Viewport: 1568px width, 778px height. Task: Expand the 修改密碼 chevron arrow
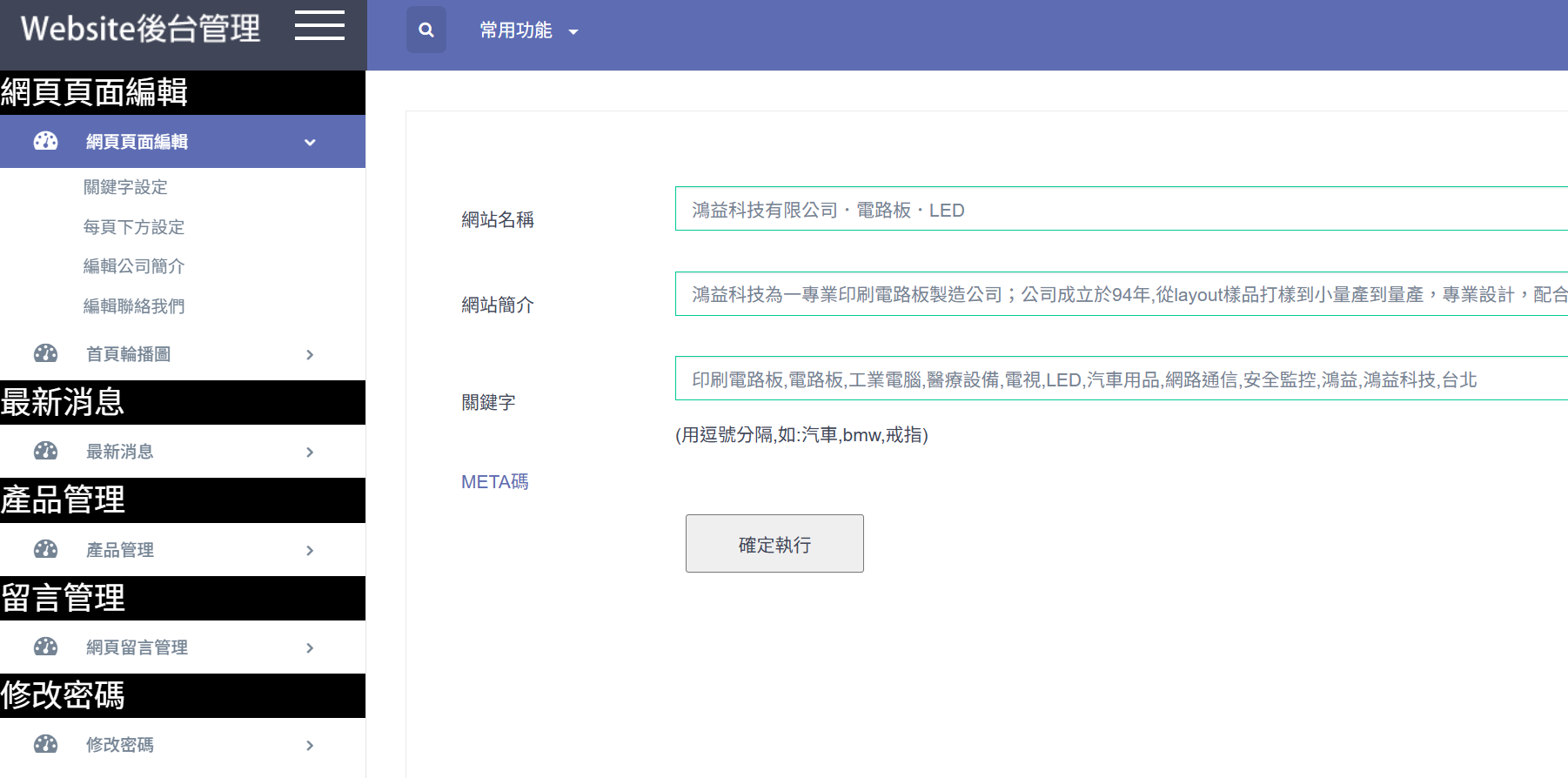pyautogui.click(x=310, y=745)
